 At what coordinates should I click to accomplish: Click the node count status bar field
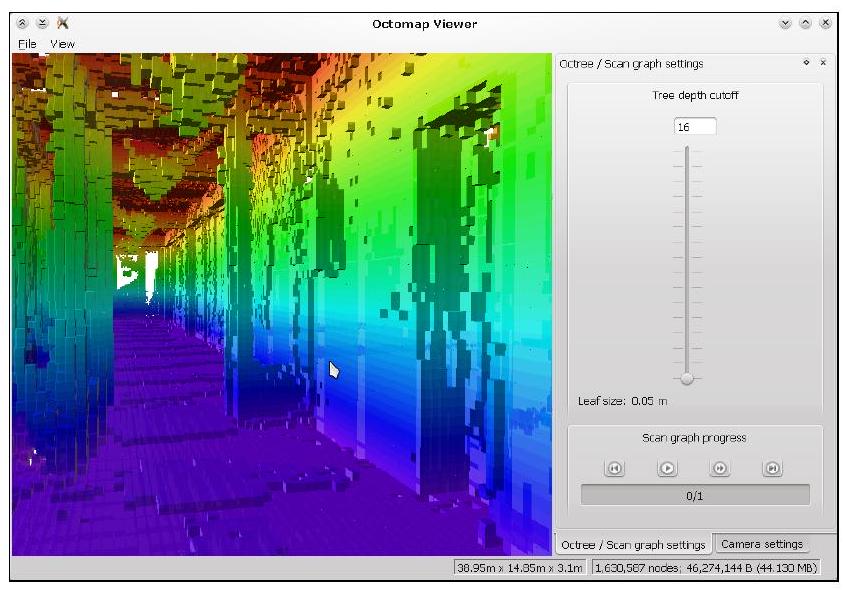(706, 568)
